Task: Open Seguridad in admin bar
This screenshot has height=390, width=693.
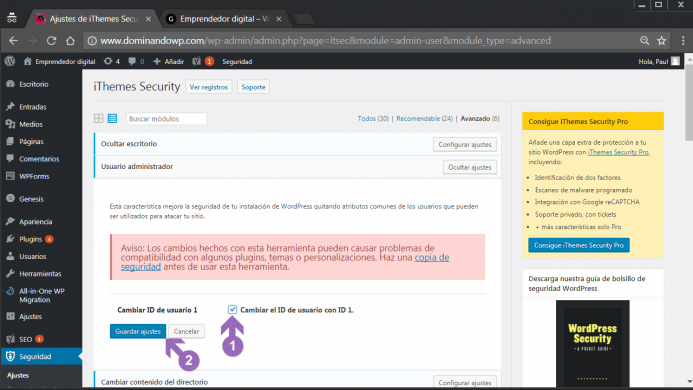Action: point(237,61)
